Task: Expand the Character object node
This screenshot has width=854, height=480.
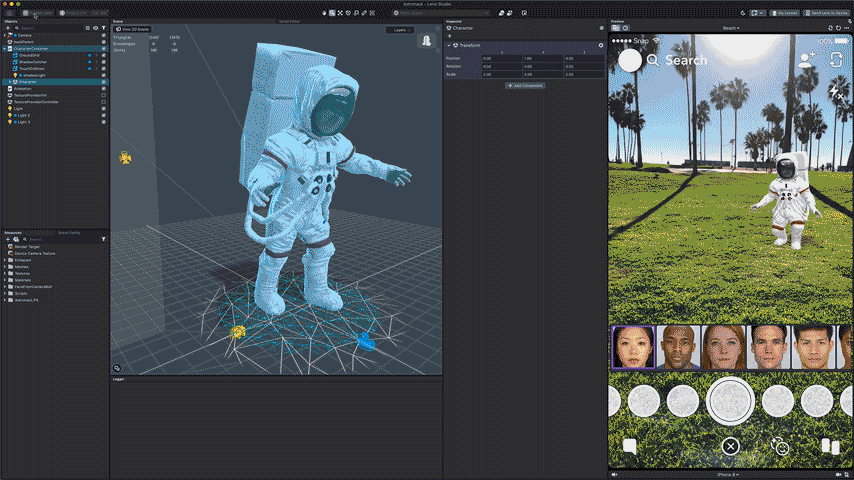Action: coord(10,82)
